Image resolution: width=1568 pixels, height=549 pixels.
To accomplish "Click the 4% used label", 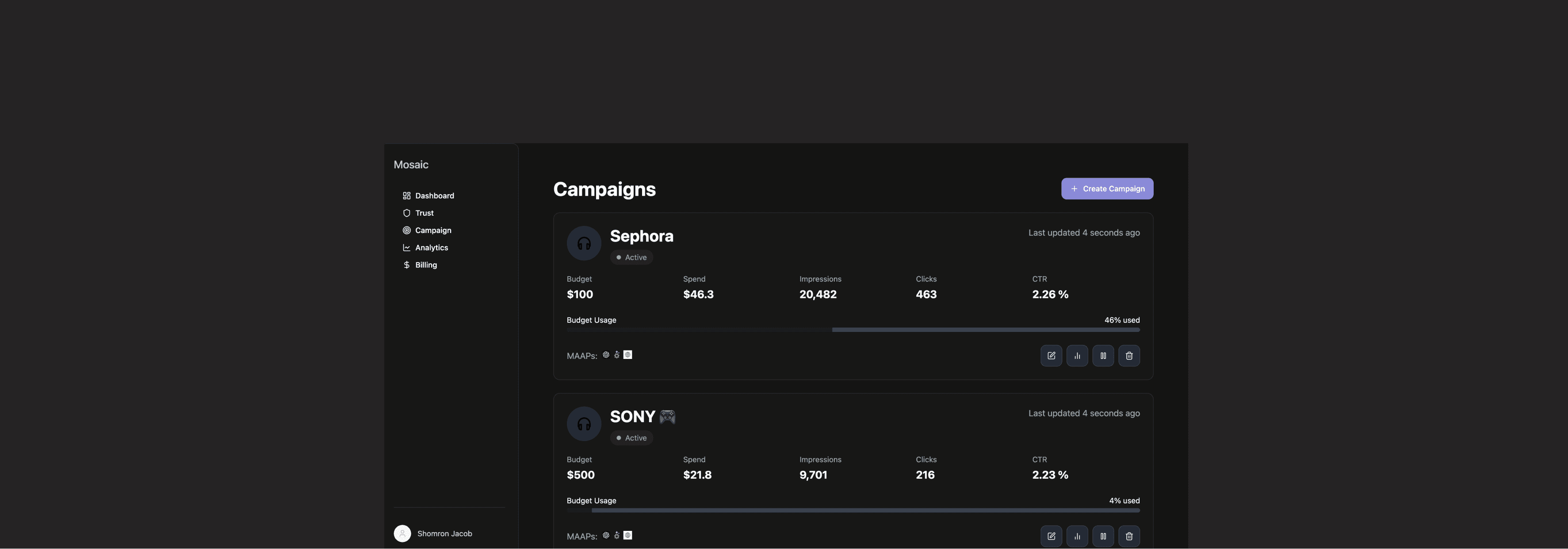I will 1124,501.
